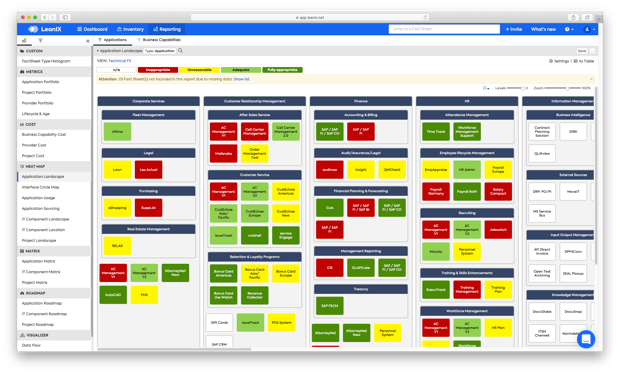The width and height of the screenshot is (620, 374).
Task: Open What's new
Action: tap(543, 29)
